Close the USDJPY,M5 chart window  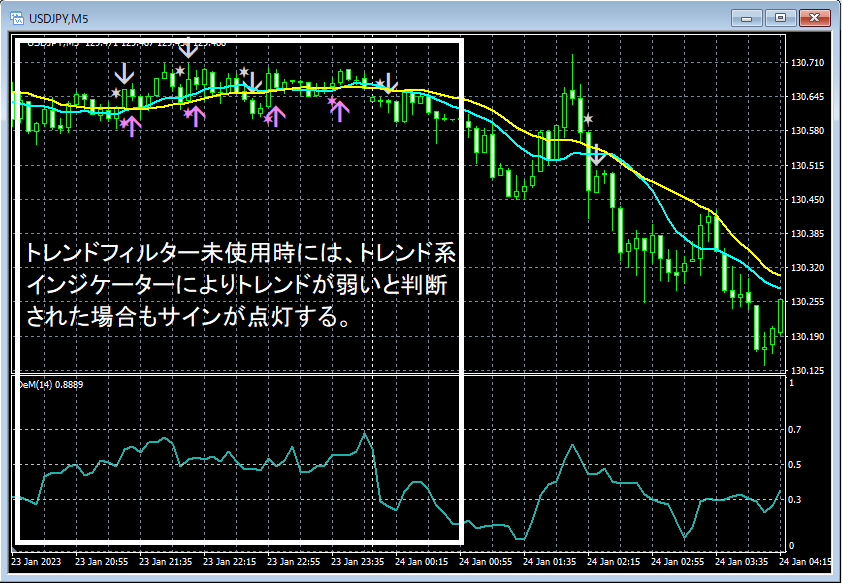coord(815,18)
